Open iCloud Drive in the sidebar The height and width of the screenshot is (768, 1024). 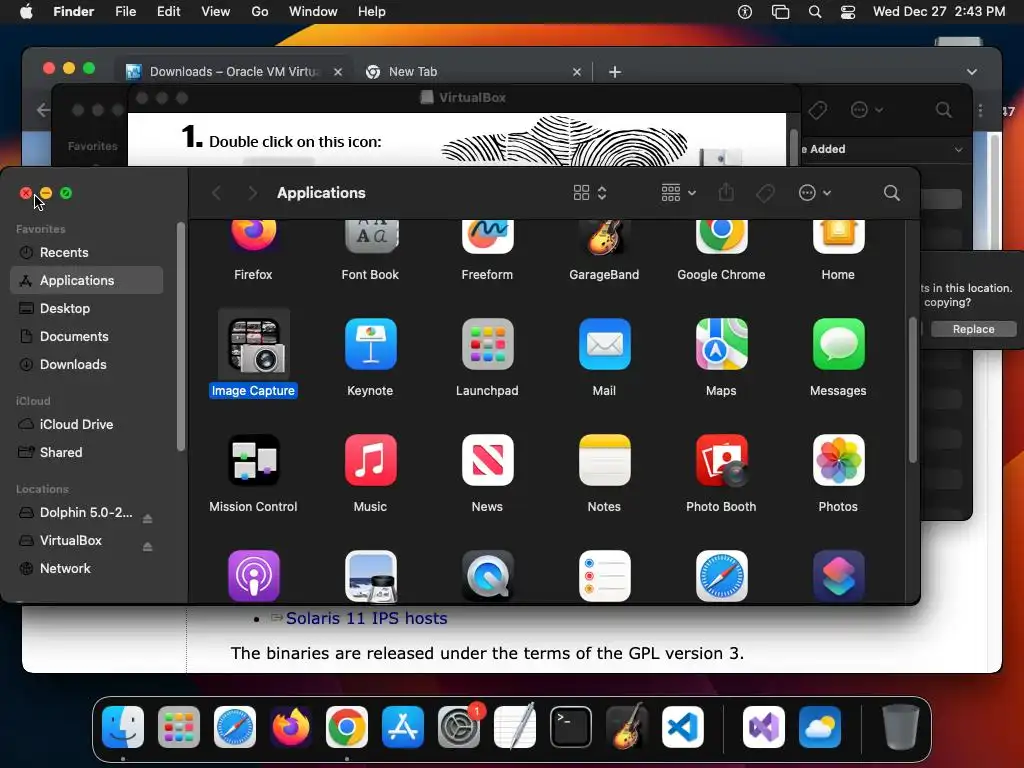[x=86, y=424]
